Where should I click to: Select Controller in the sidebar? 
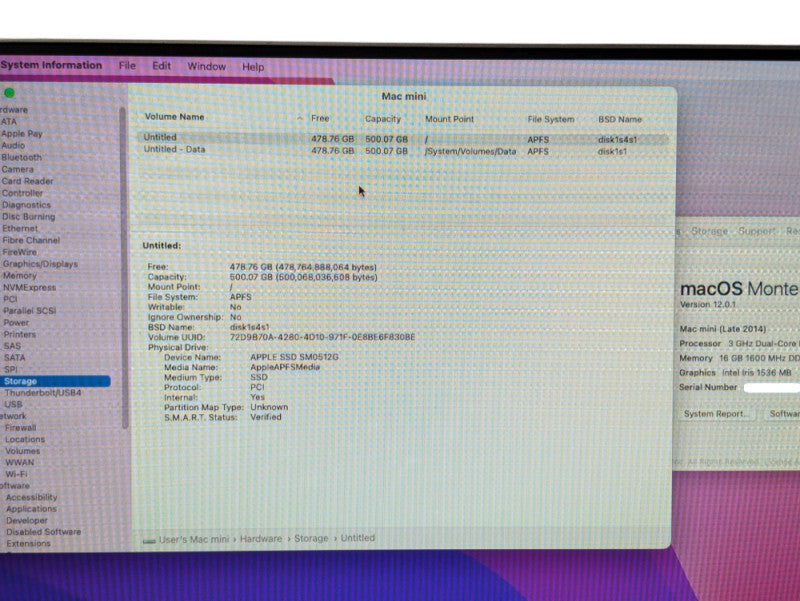(x=22, y=193)
